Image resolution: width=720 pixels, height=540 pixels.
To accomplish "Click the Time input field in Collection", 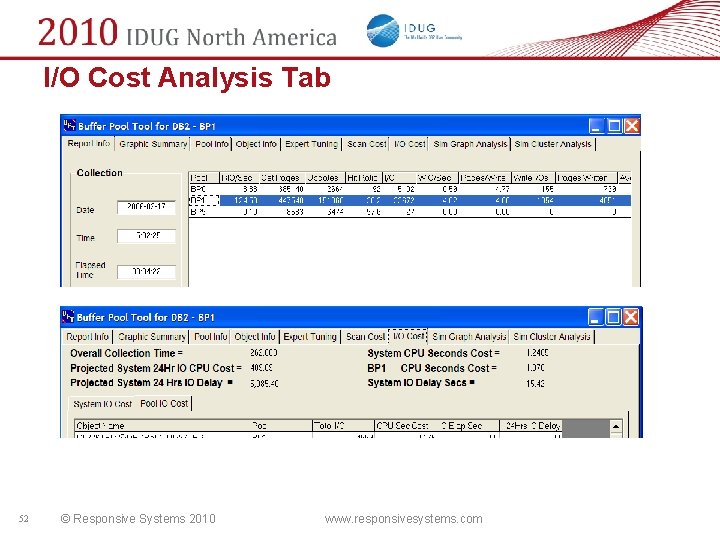I will (x=146, y=236).
